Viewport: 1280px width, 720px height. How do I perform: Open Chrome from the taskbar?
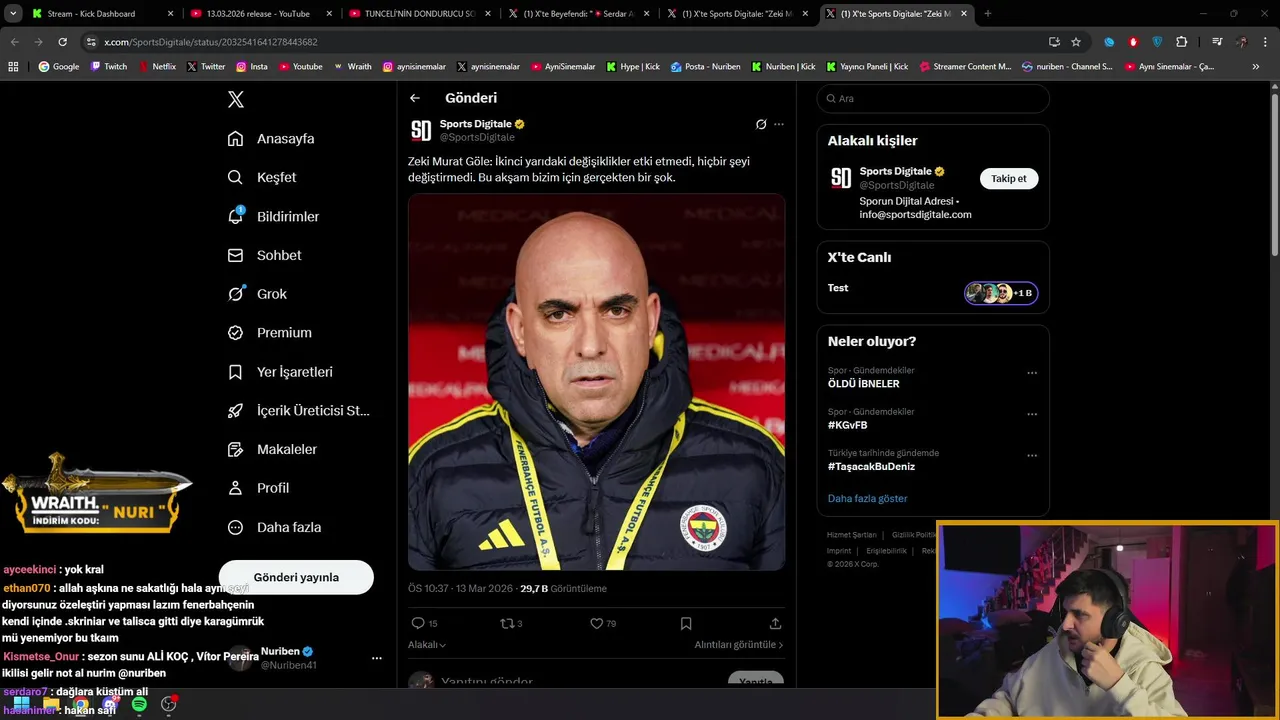pos(80,705)
